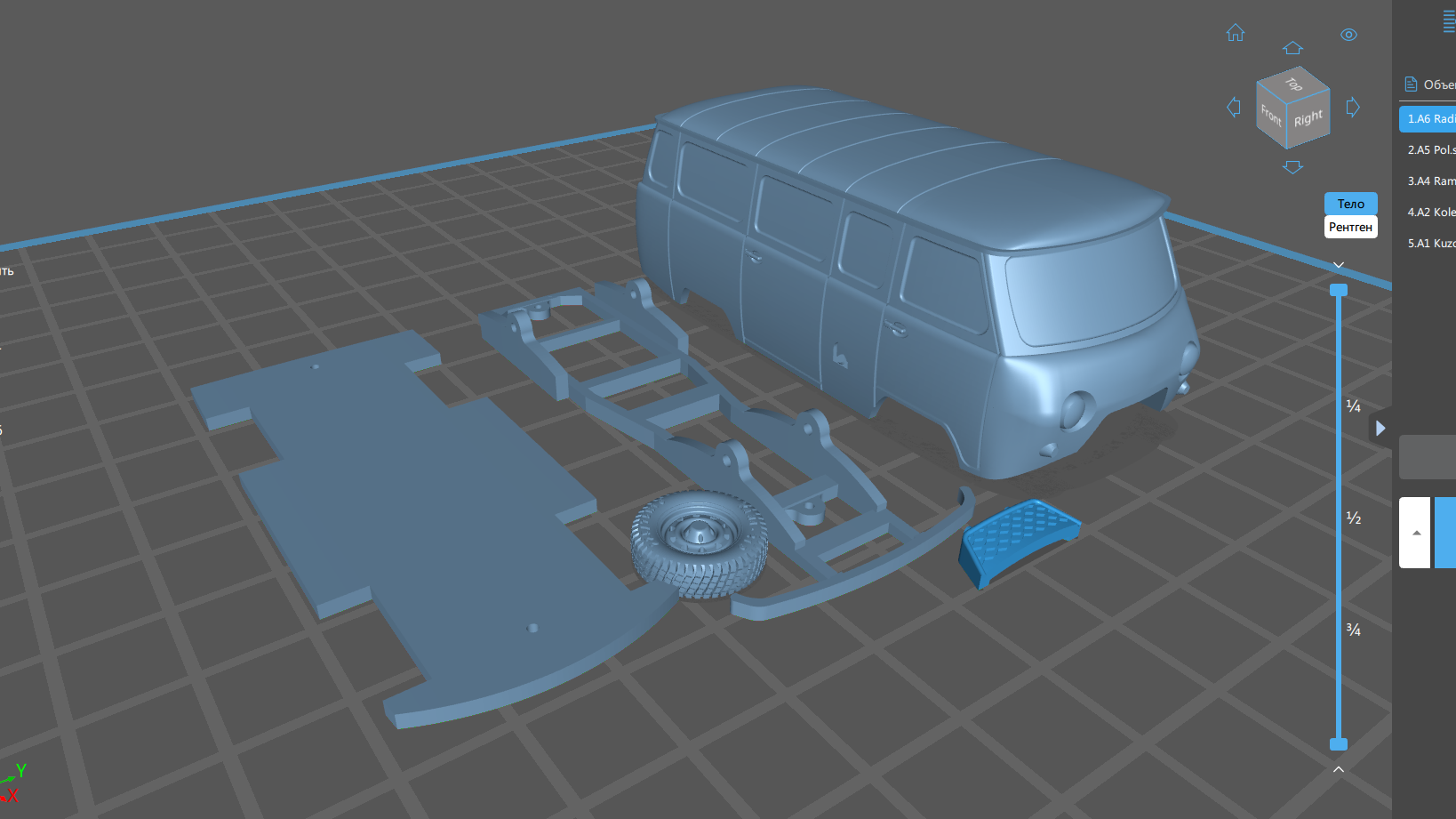Open the small white up-arrow dropdown
The width and height of the screenshot is (1456, 819).
coord(1415,533)
